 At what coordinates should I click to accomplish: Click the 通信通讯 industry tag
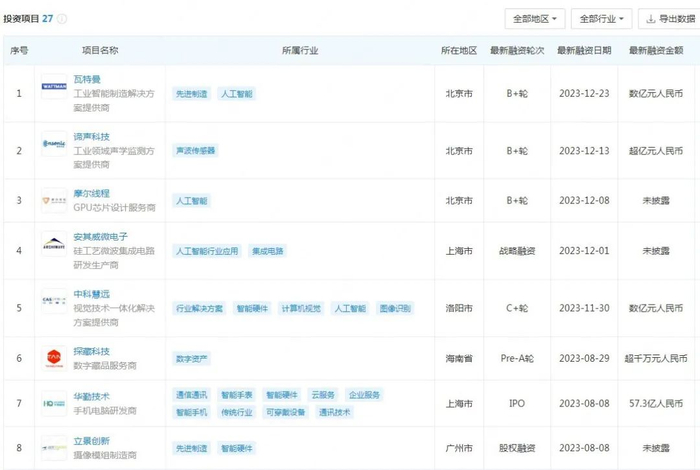192,395
